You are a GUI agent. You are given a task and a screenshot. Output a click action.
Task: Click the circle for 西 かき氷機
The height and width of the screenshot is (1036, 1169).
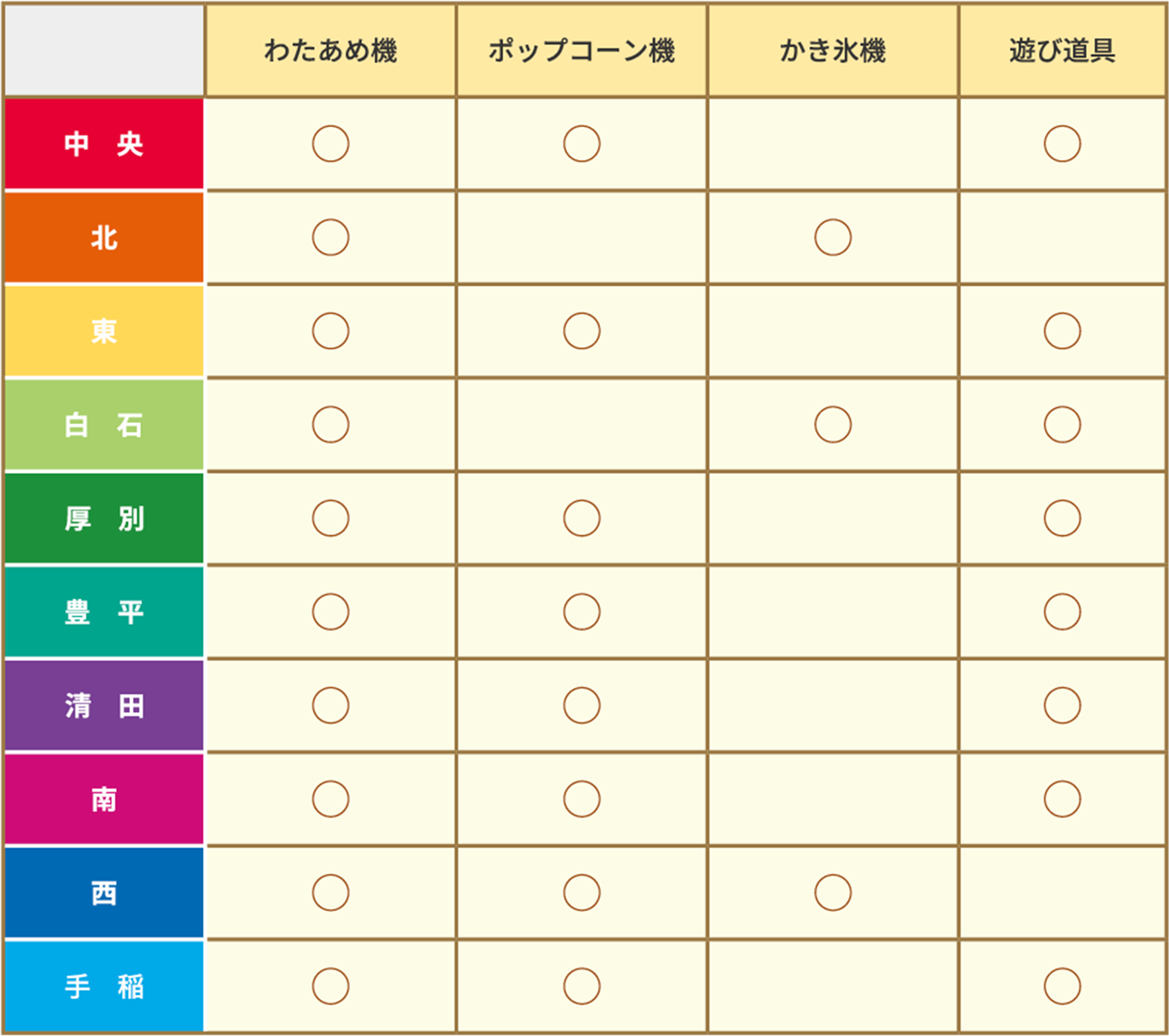[833, 893]
